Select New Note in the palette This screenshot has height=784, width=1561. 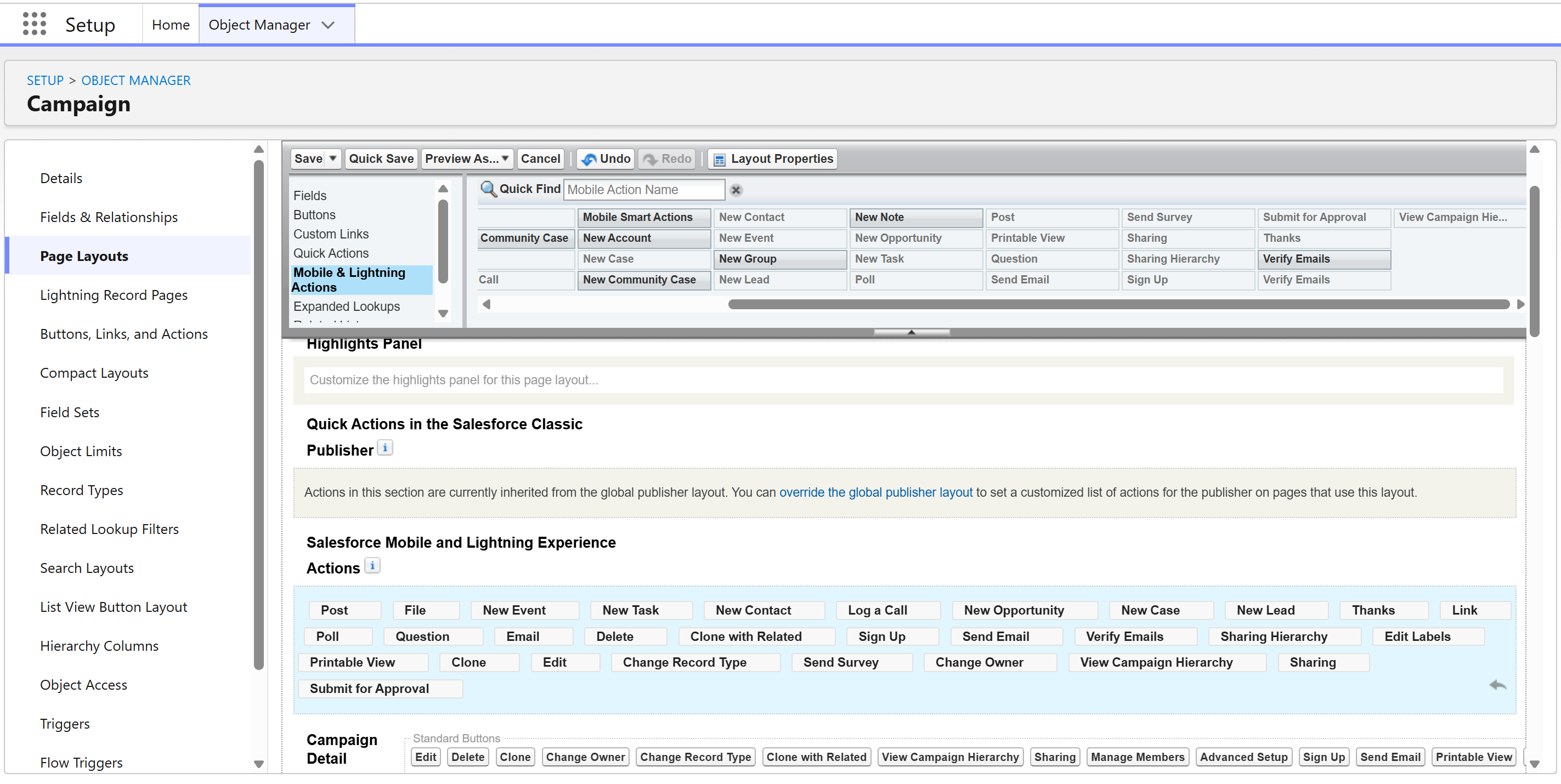coord(915,217)
